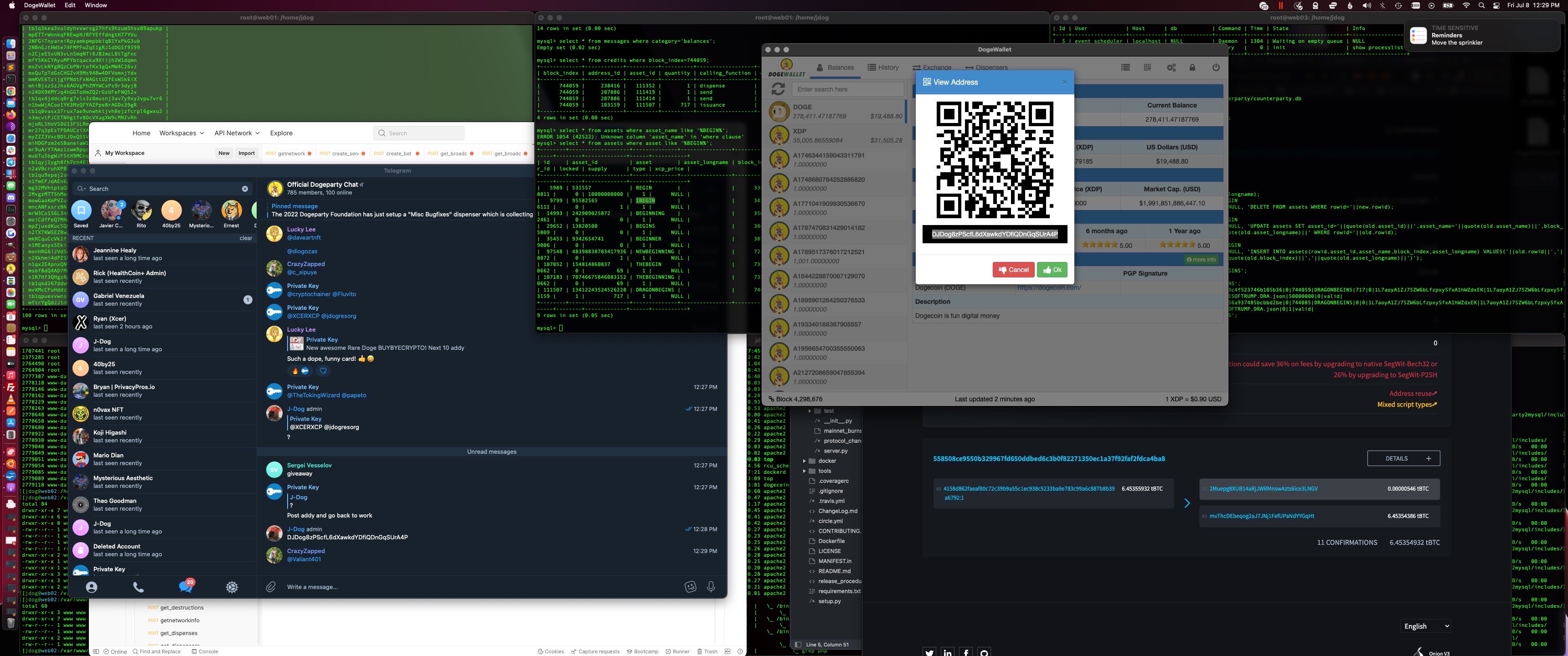The height and width of the screenshot is (656, 1568).
Task: Click Find and Replace in Postman status bar
Action: (156, 651)
